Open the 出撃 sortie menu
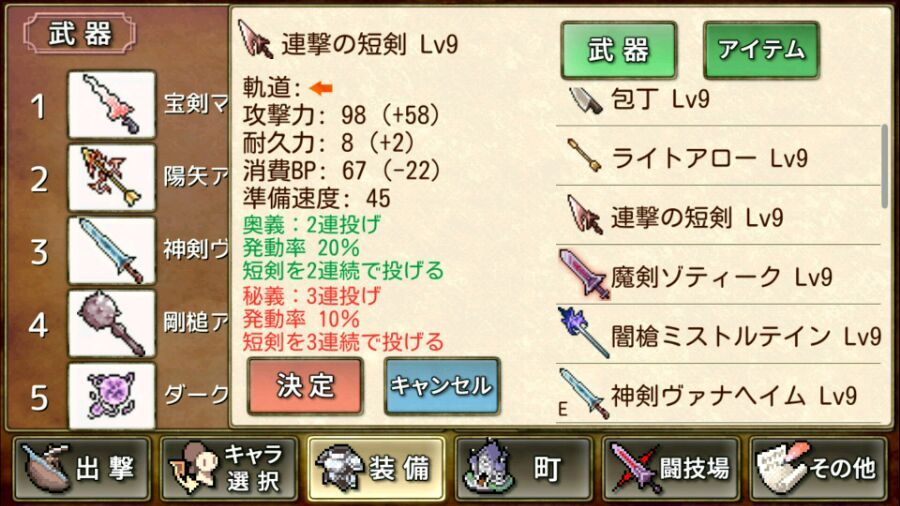900x506 pixels. click(x=82, y=468)
